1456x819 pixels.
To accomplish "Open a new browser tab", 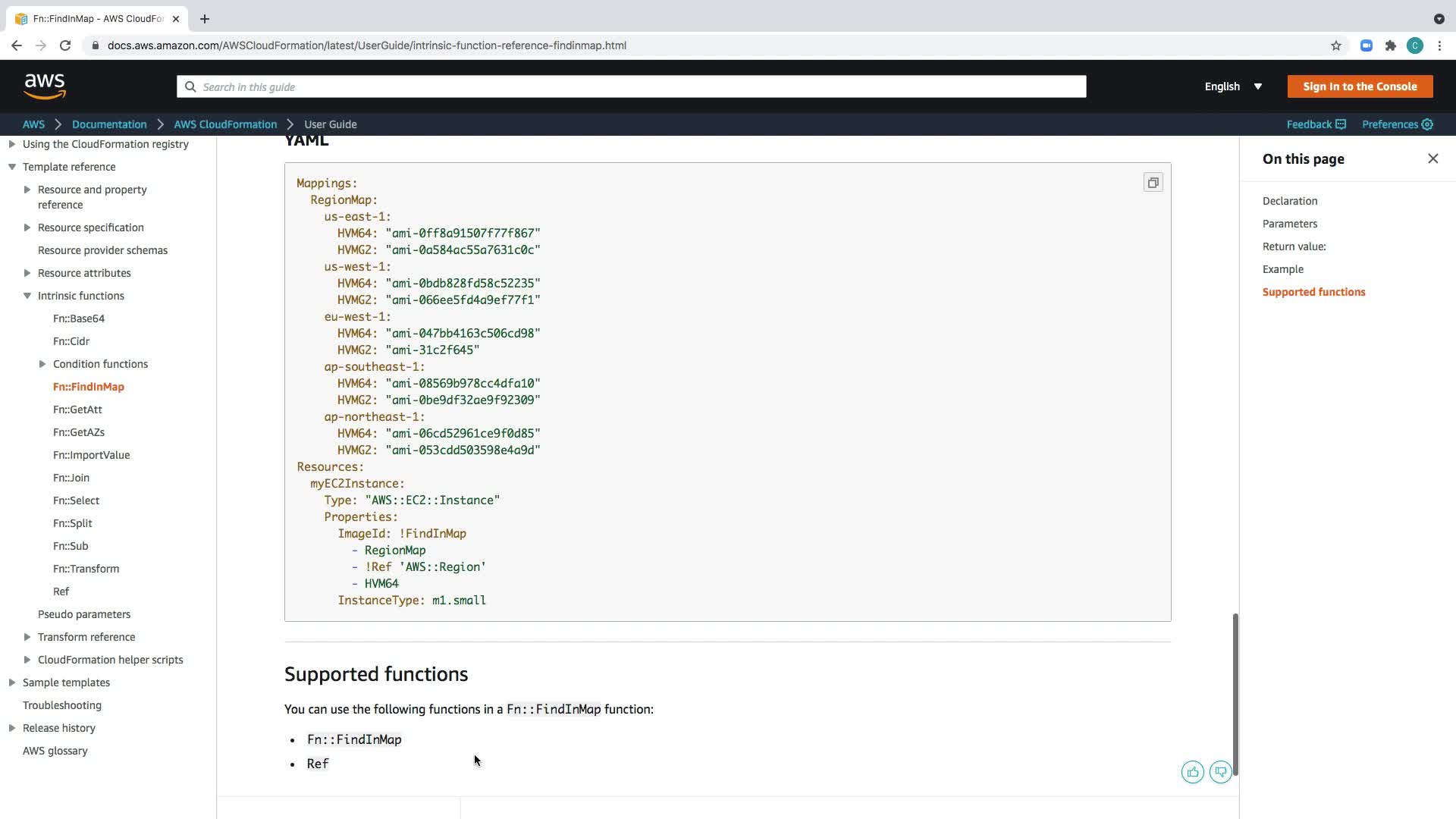I will [x=205, y=19].
